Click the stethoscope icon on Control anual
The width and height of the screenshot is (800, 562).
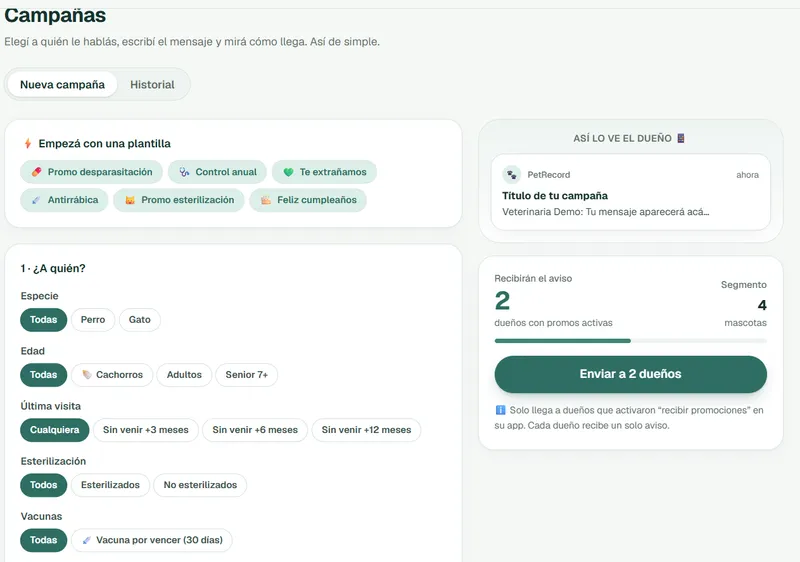(x=184, y=172)
